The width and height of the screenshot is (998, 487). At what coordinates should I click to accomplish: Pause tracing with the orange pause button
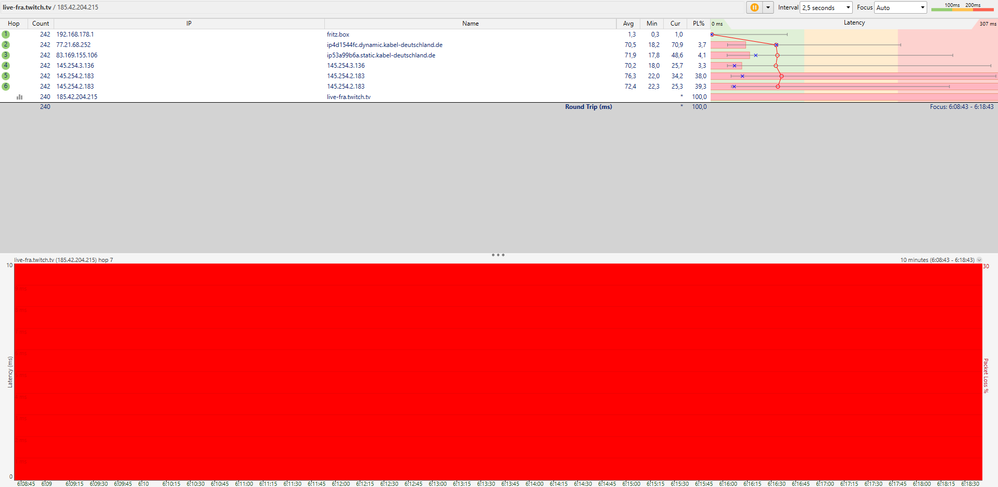[754, 8]
